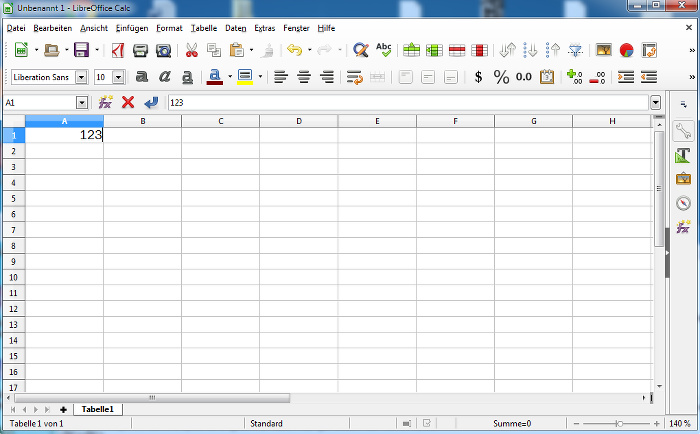Screen dimensions: 700x434
Task: Select column C header
Action: click(x=221, y=121)
